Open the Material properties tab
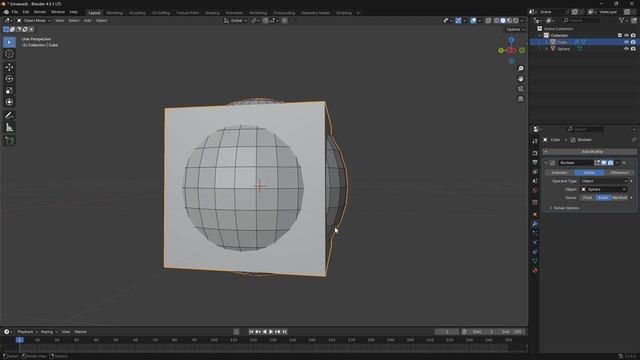This screenshot has height=360, width=640. [x=535, y=270]
